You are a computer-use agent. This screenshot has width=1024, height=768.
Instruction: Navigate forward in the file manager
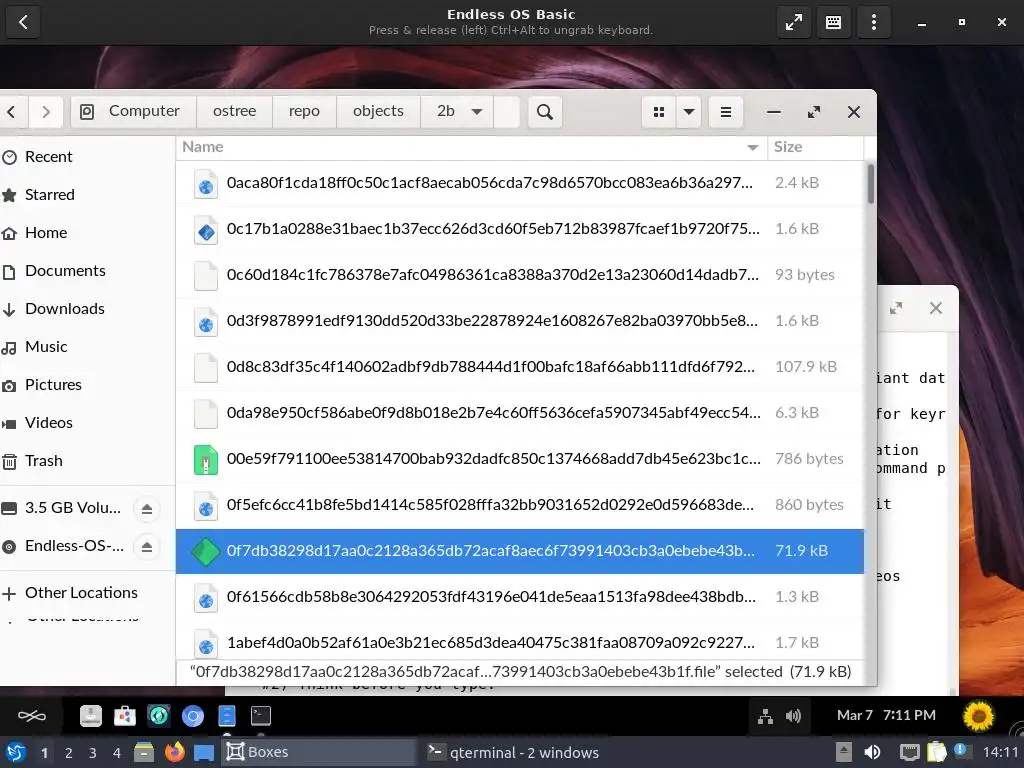click(x=46, y=112)
